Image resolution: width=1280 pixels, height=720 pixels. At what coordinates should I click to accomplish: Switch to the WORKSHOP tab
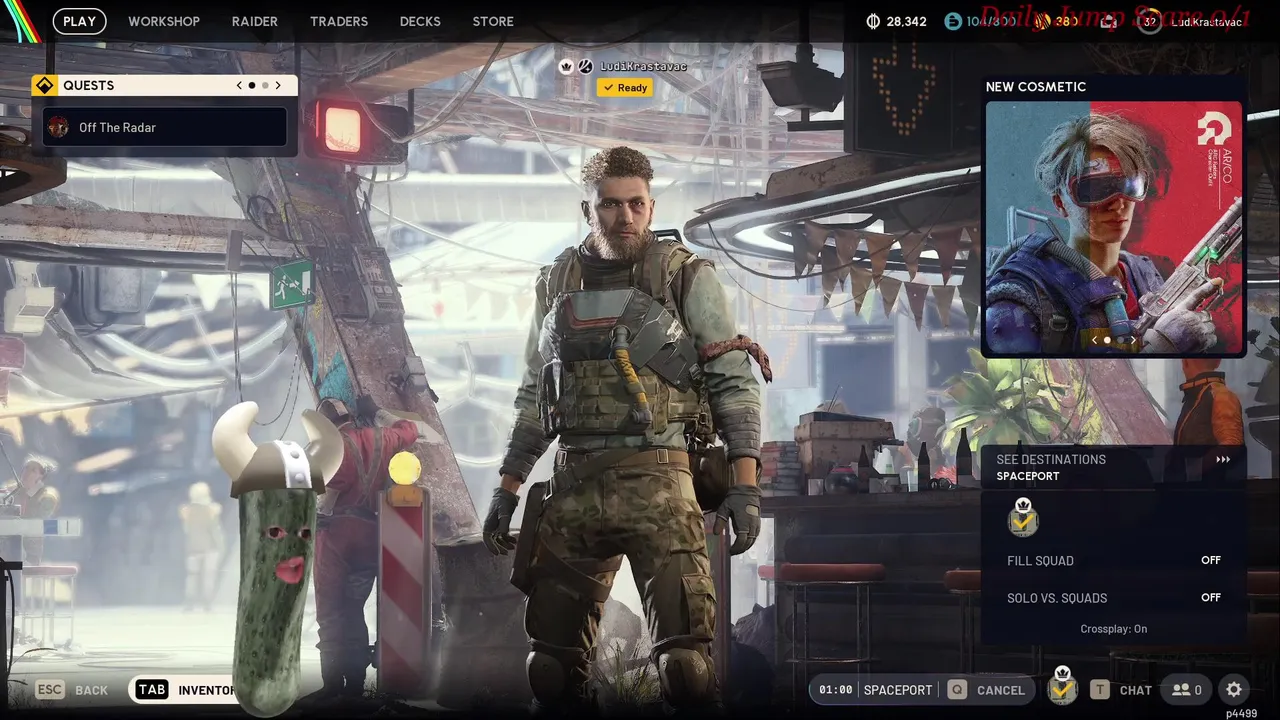[164, 21]
